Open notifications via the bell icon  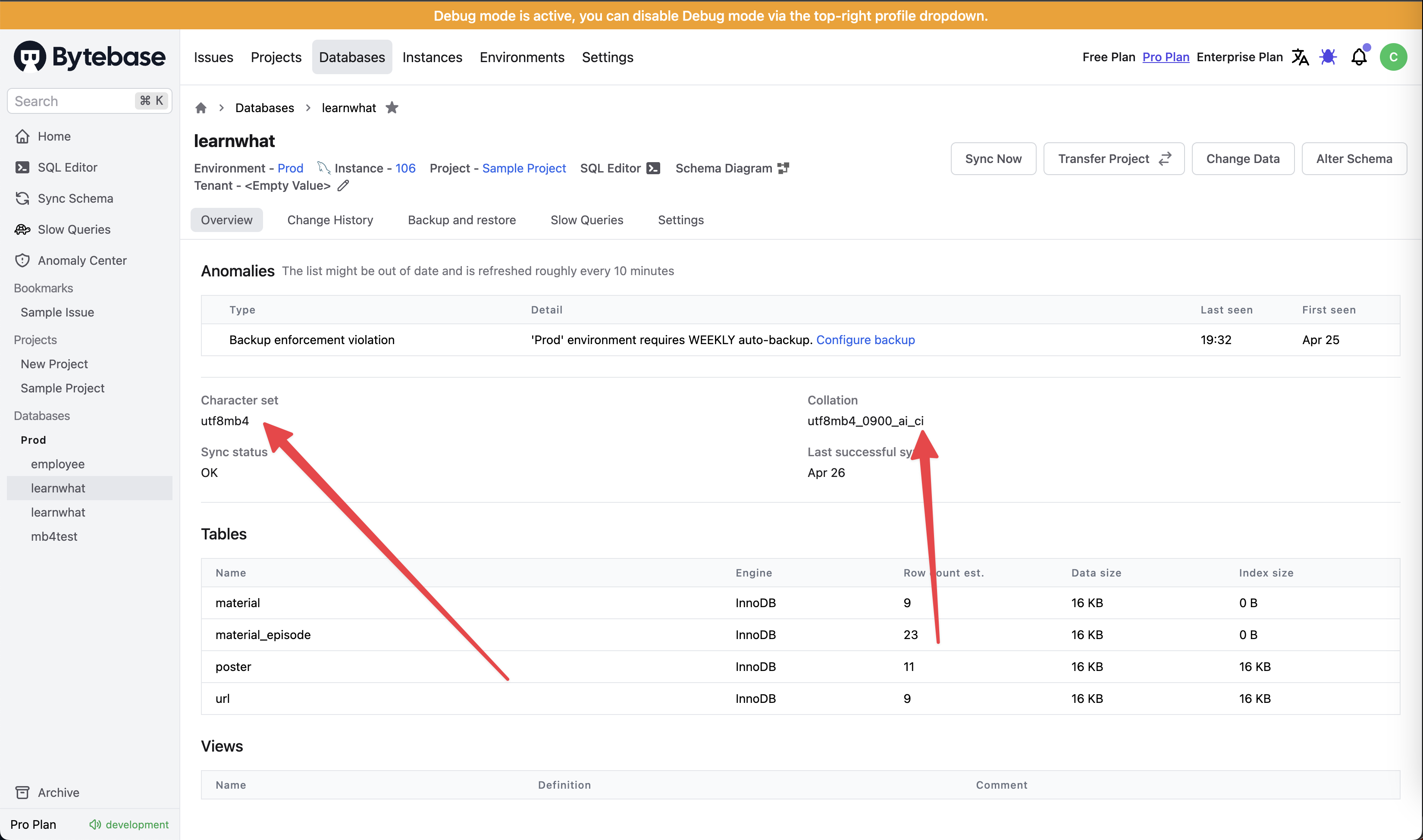coord(1359,56)
